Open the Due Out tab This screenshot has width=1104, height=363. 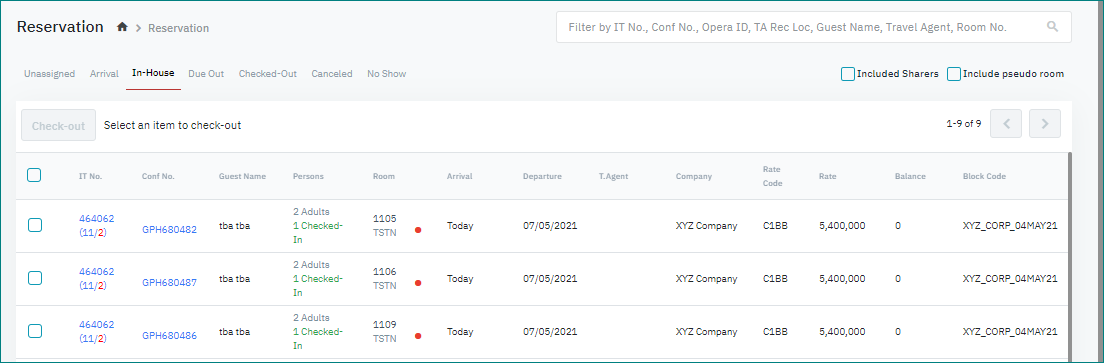[x=206, y=74]
